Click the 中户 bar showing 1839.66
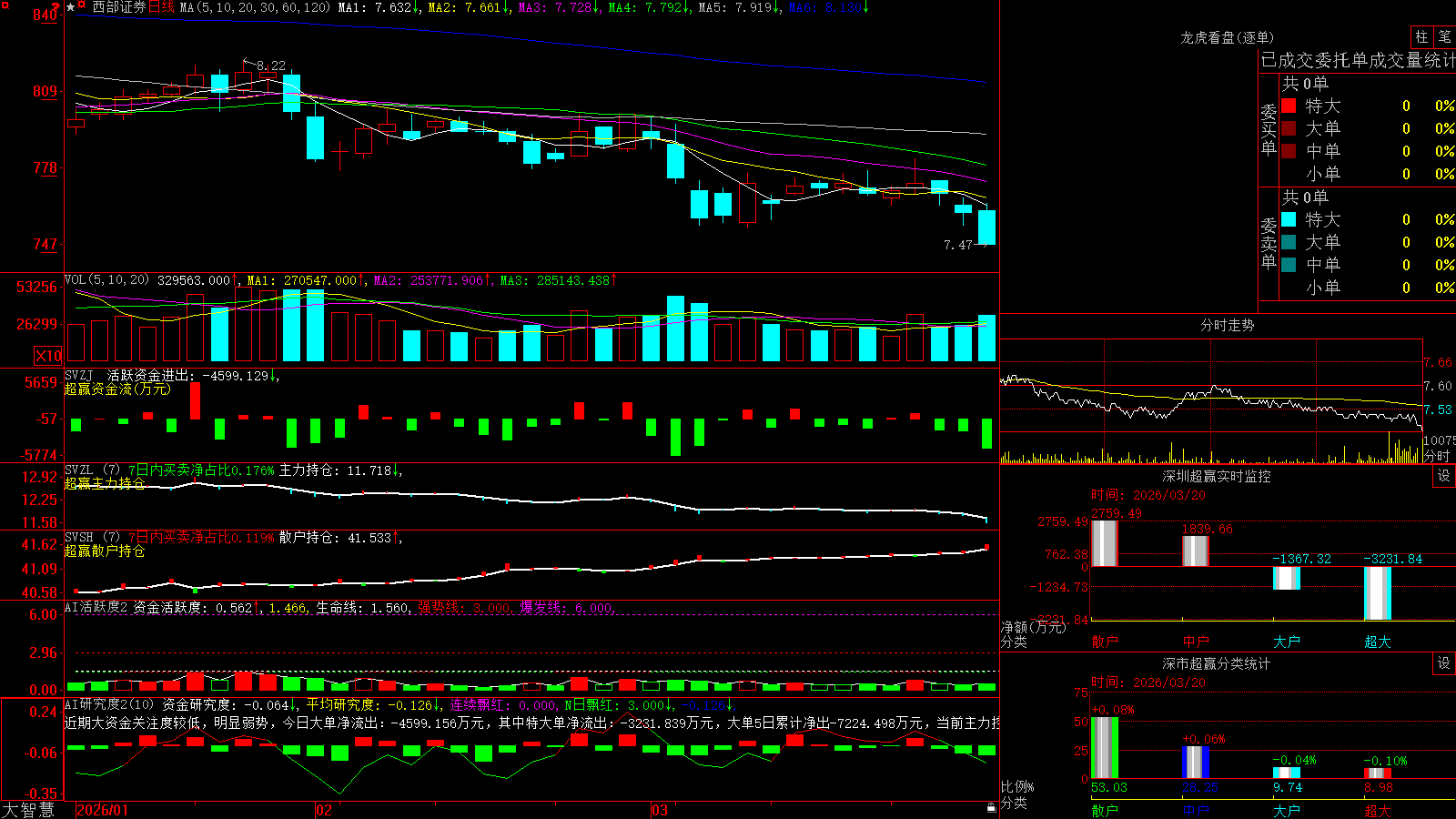Image resolution: width=1456 pixels, height=819 pixels. [x=1195, y=551]
